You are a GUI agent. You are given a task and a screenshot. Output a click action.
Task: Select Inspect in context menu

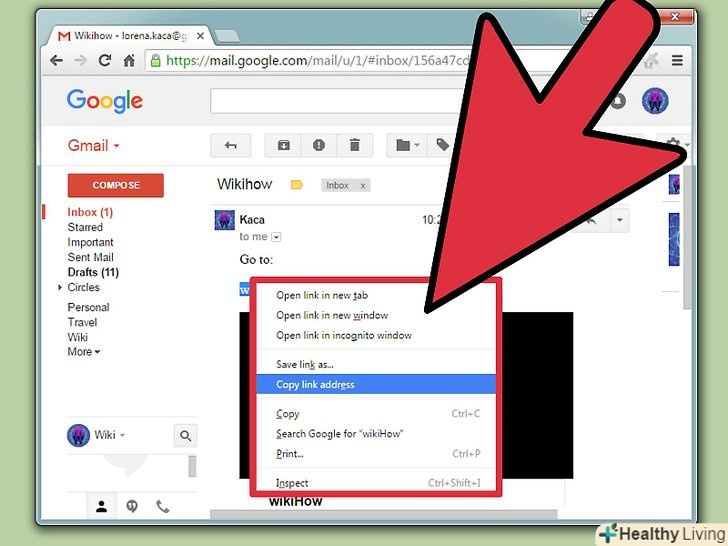pyautogui.click(x=376, y=483)
